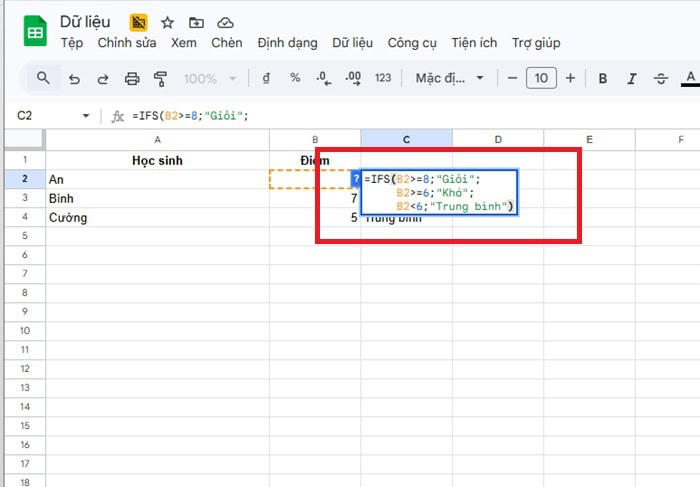Redo the last undone action

[102, 78]
